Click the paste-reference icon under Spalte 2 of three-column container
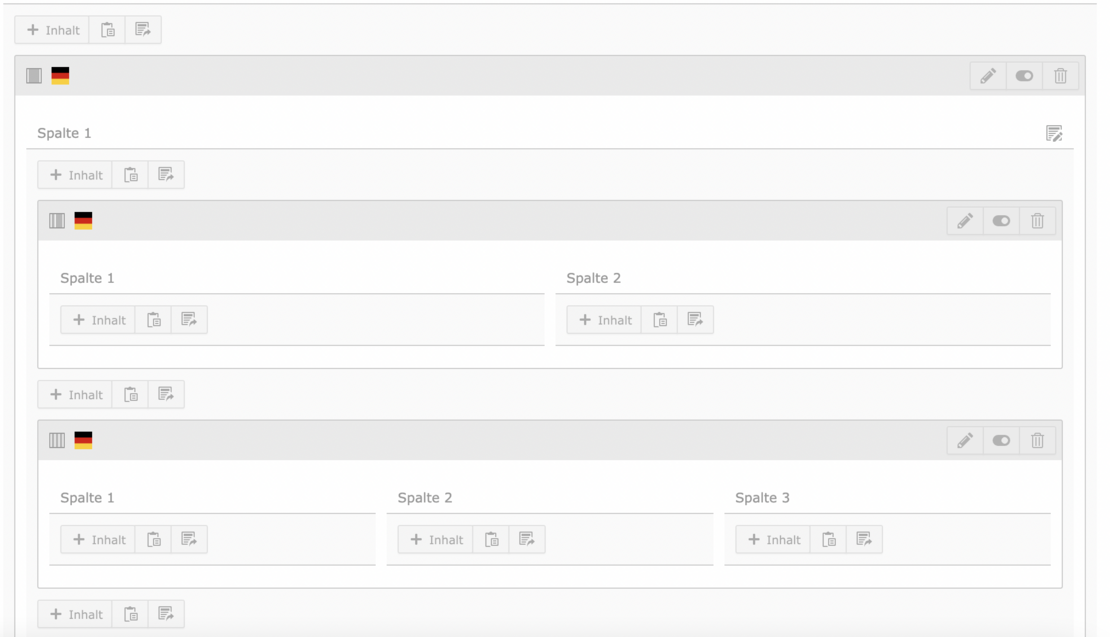1110x637 pixels. (526, 540)
